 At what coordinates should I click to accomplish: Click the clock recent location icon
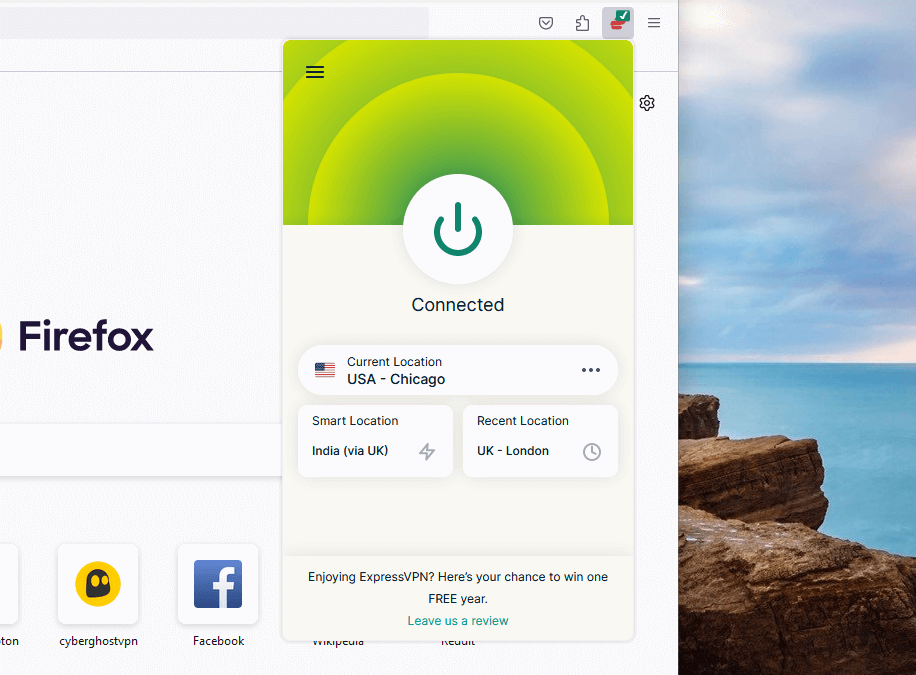(592, 451)
